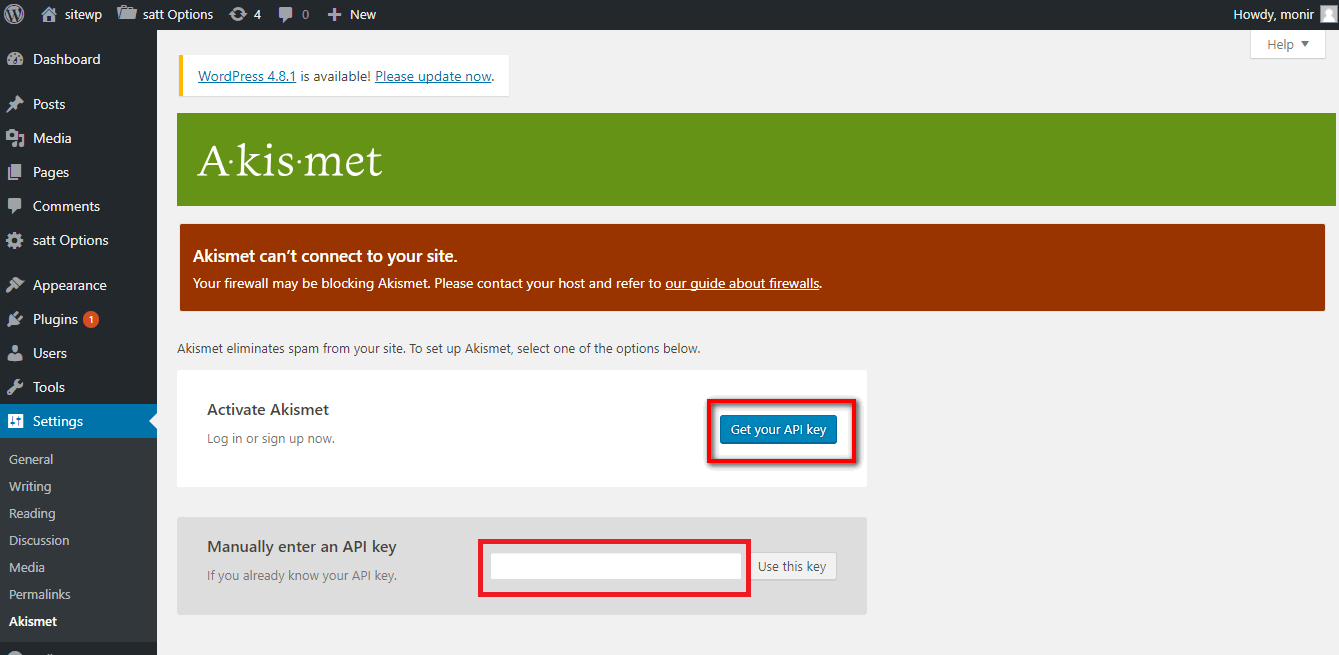Click the Please update now link
1339x655 pixels.
(x=434, y=76)
